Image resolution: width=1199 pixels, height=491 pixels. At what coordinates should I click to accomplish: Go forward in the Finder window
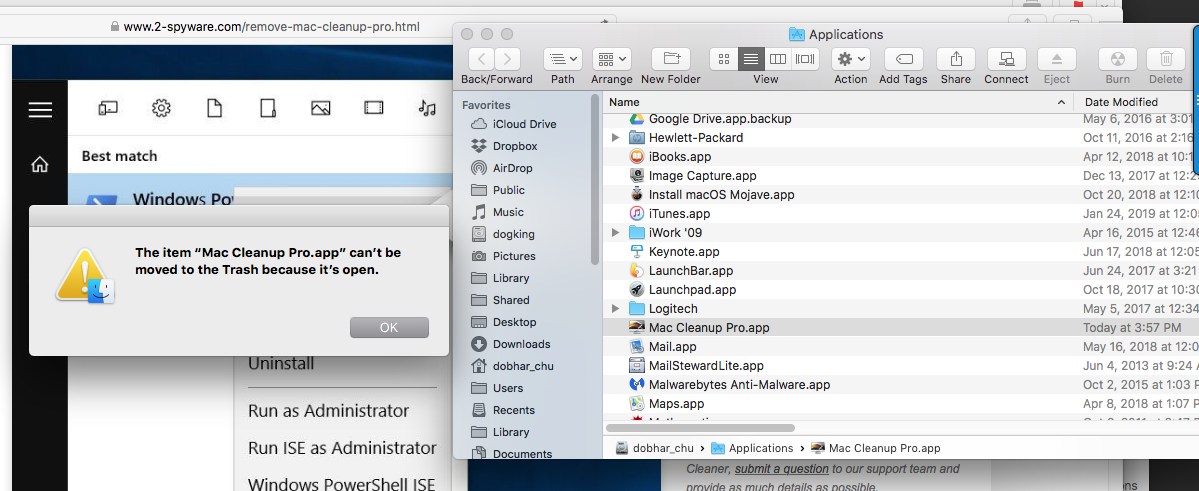click(x=508, y=59)
